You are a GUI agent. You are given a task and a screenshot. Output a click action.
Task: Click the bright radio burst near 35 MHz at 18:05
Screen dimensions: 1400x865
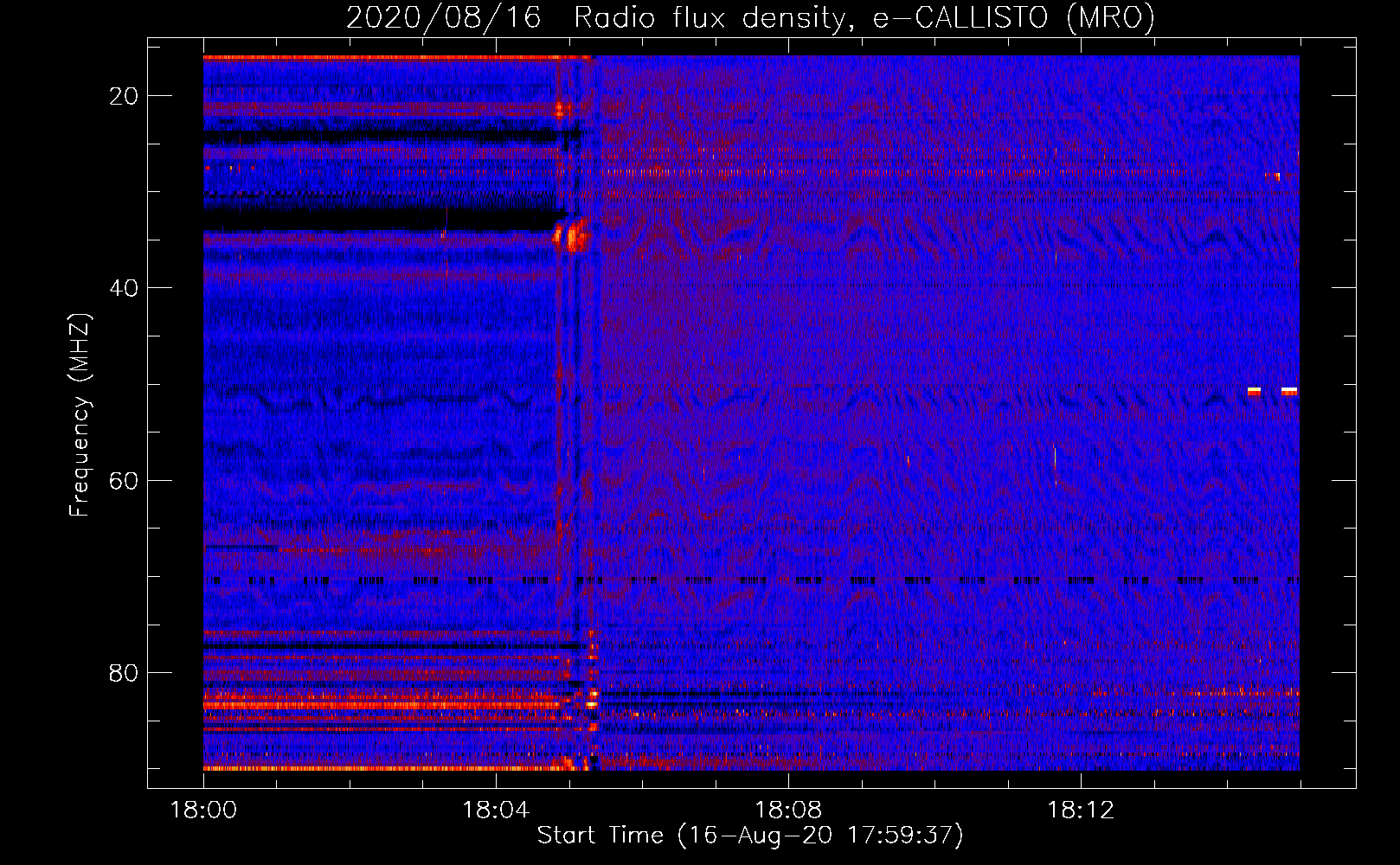572,234
